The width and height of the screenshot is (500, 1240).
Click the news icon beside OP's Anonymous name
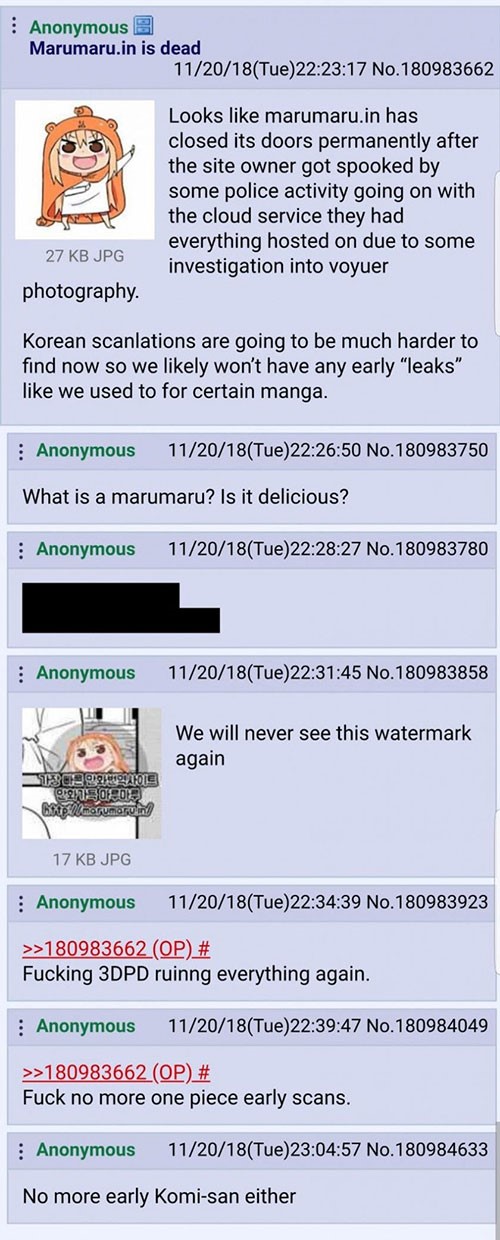(144, 27)
